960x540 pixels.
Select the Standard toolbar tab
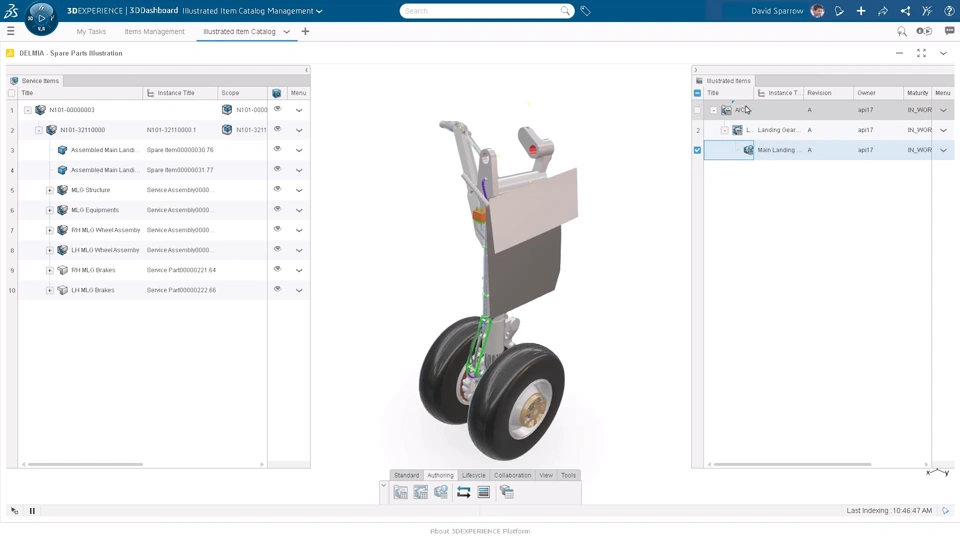[x=407, y=475]
